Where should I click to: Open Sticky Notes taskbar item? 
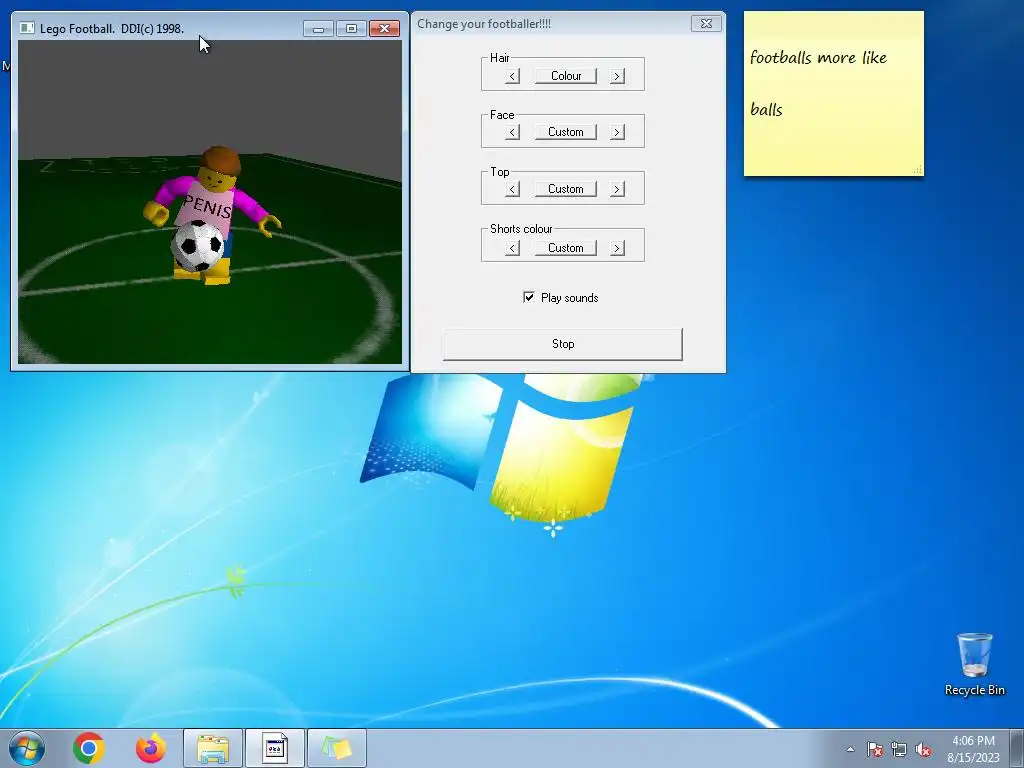pos(337,748)
